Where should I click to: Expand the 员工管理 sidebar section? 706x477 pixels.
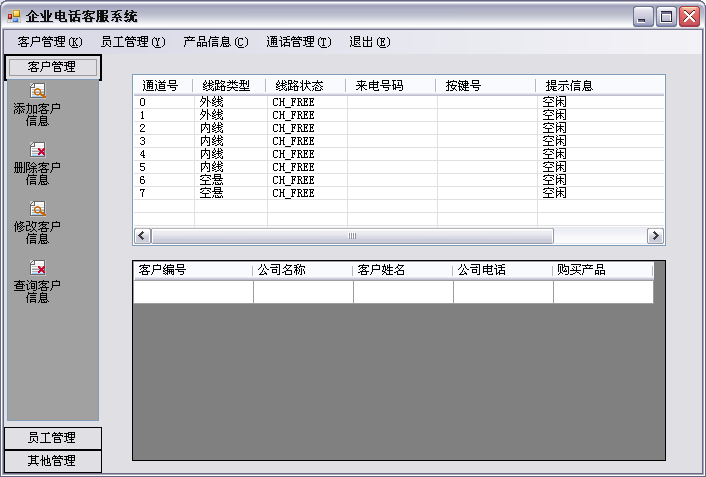click(x=53, y=438)
